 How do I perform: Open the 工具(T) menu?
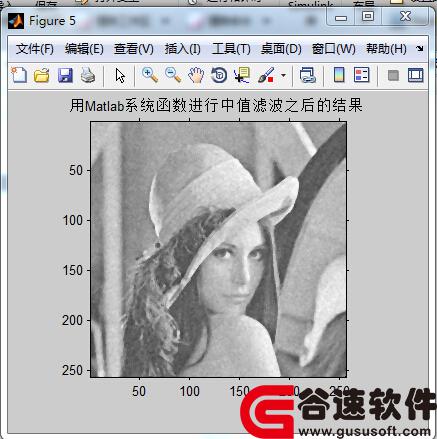tap(231, 49)
